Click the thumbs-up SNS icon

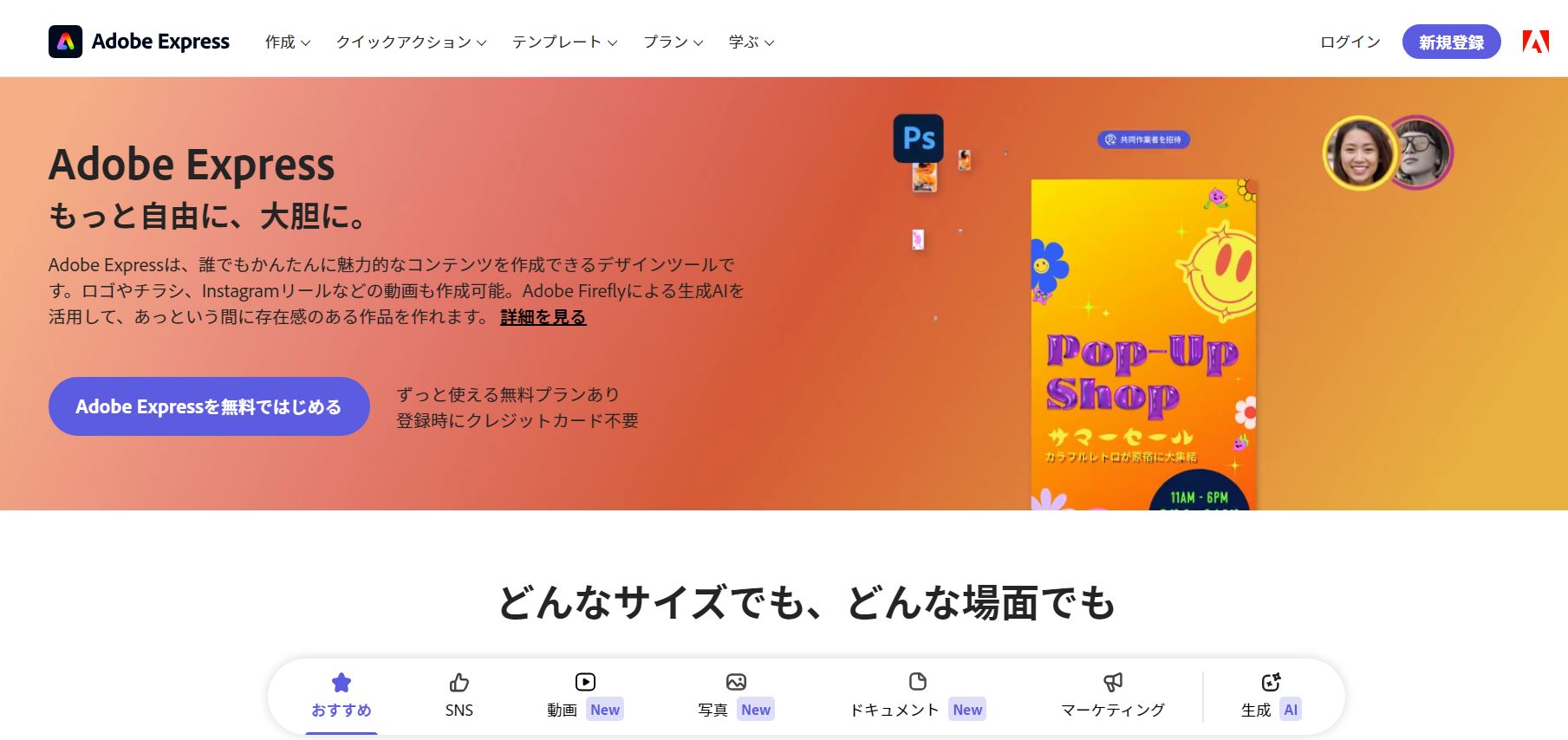click(459, 683)
